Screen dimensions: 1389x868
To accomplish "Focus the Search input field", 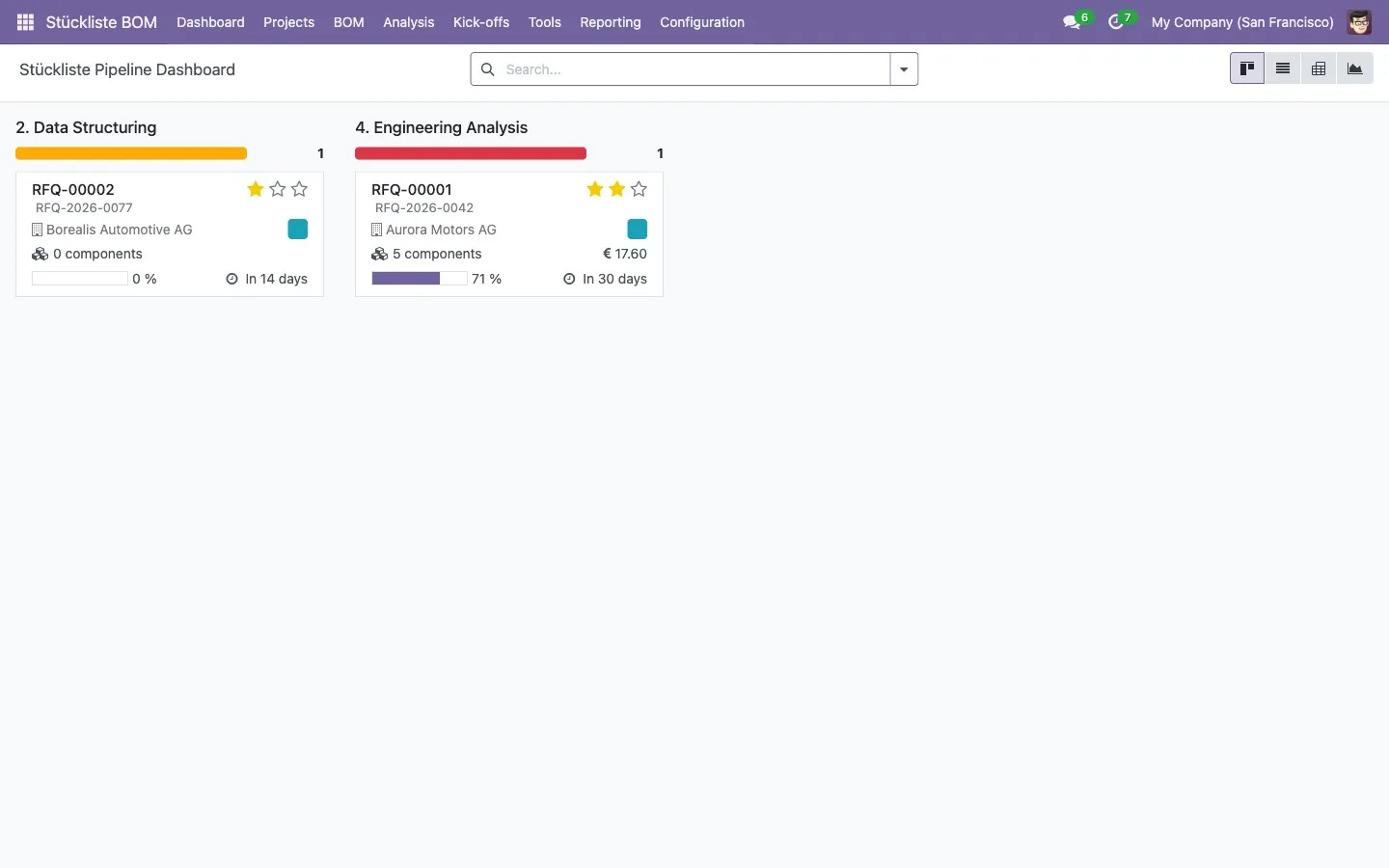I will coord(694,69).
